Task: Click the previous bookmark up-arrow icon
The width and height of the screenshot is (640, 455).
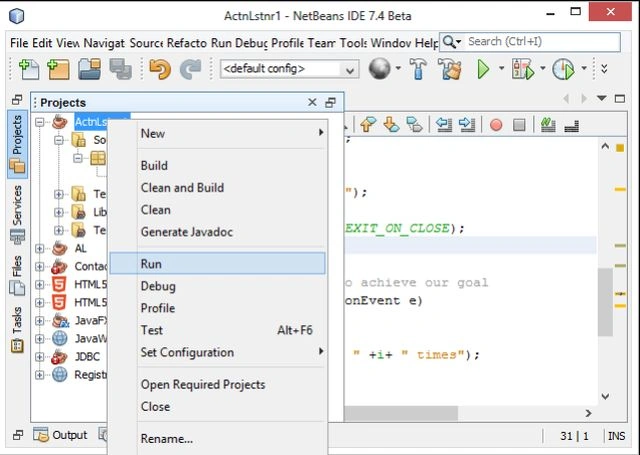Action: [x=368, y=124]
